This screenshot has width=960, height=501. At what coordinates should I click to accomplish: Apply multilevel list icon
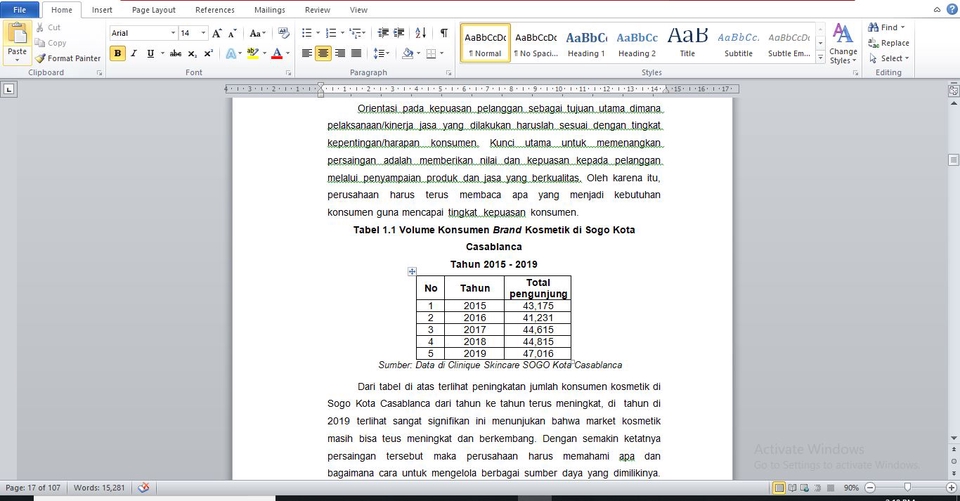pyautogui.click(x=355, y=33)
